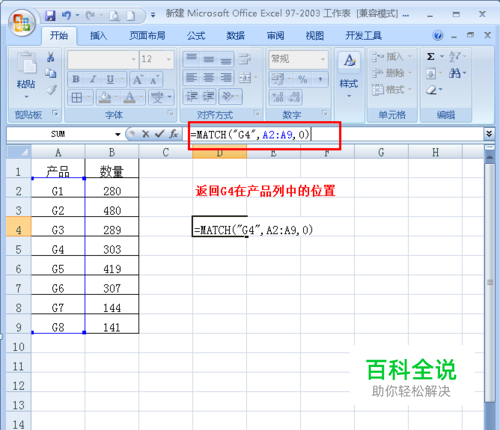This screenshot has width=500, height=430.
Task: Switch to the 公式 ribbon tab
Action: pos(196,35)
